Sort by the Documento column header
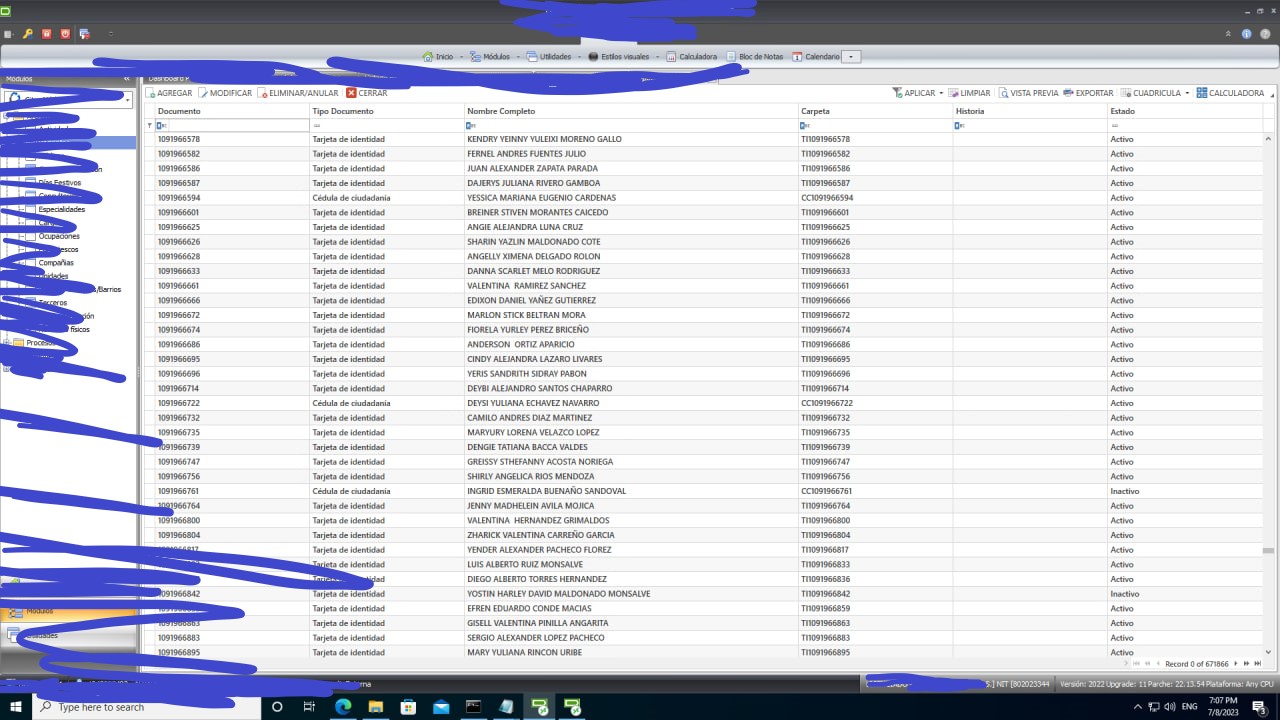 tap(231, 111)
